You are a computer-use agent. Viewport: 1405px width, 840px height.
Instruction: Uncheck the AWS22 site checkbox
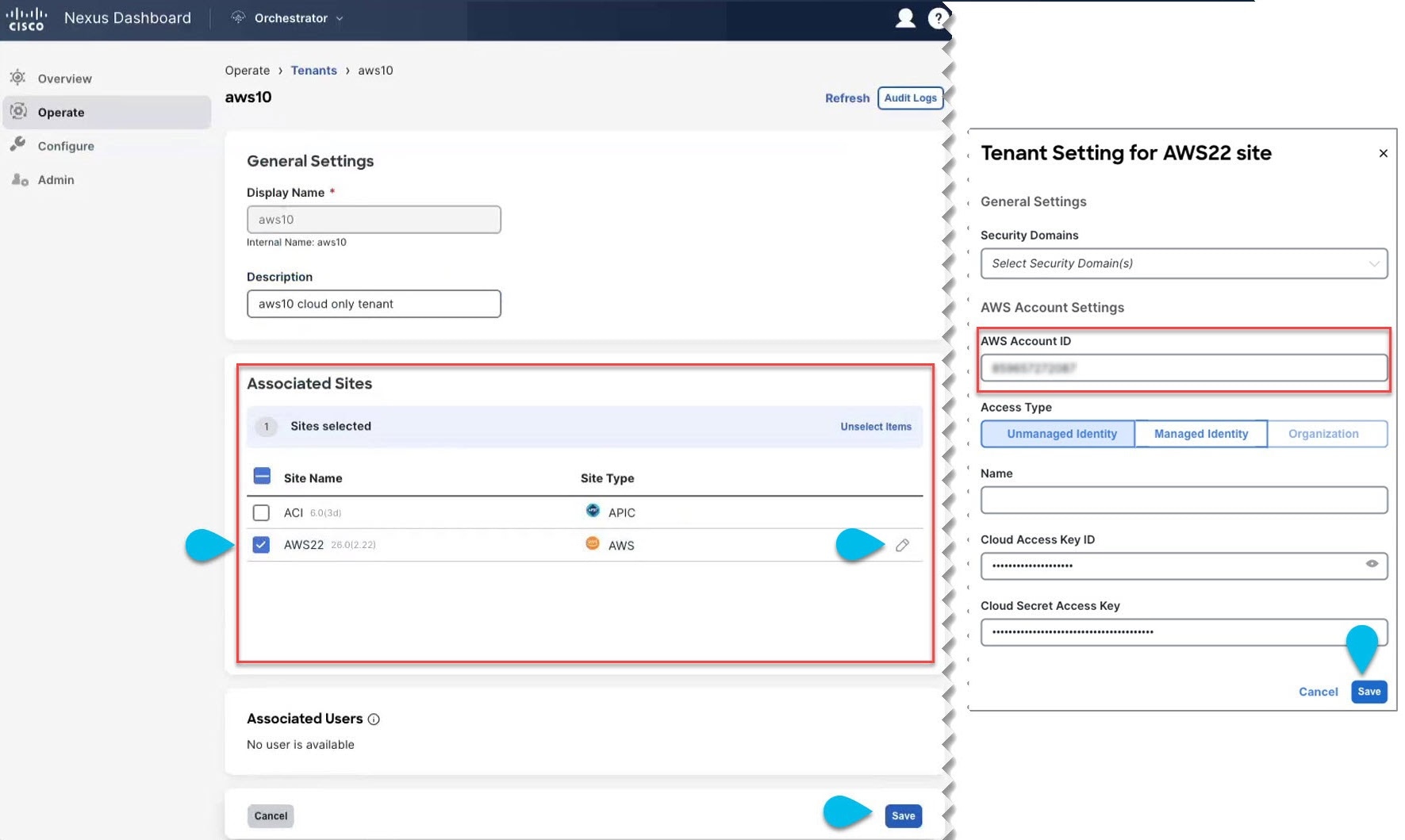tap(261, 545)
